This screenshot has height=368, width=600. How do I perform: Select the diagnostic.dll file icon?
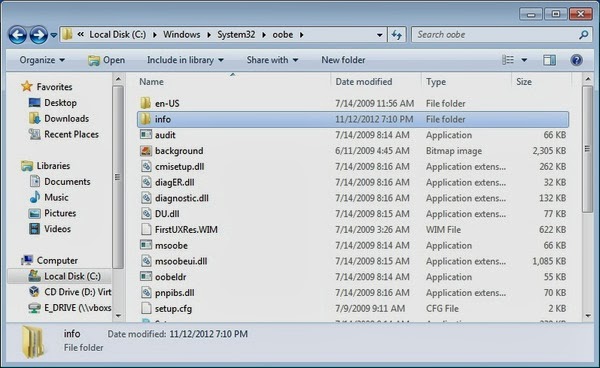pos(146,198)
